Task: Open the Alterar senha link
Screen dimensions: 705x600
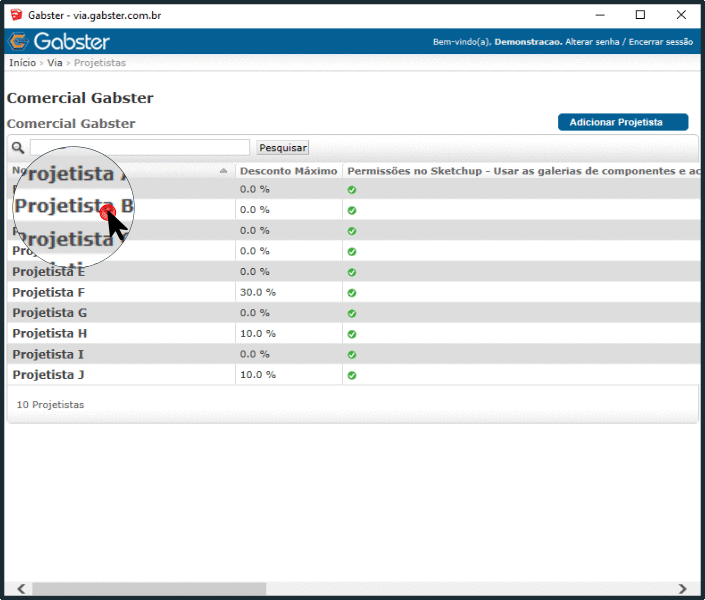Action: click(x=592, y=42)
